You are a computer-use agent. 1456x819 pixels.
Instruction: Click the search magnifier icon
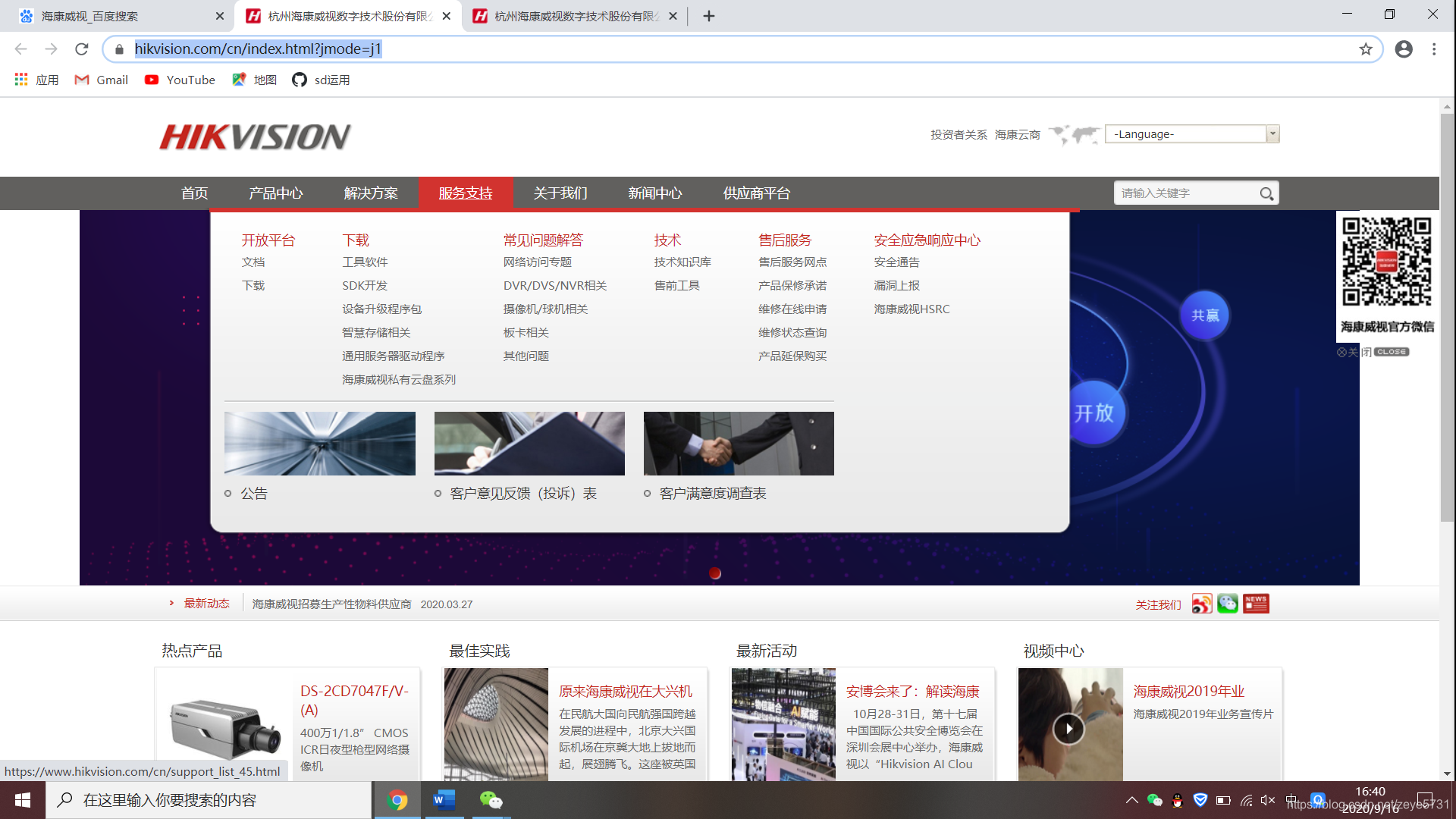point(1266,193)
